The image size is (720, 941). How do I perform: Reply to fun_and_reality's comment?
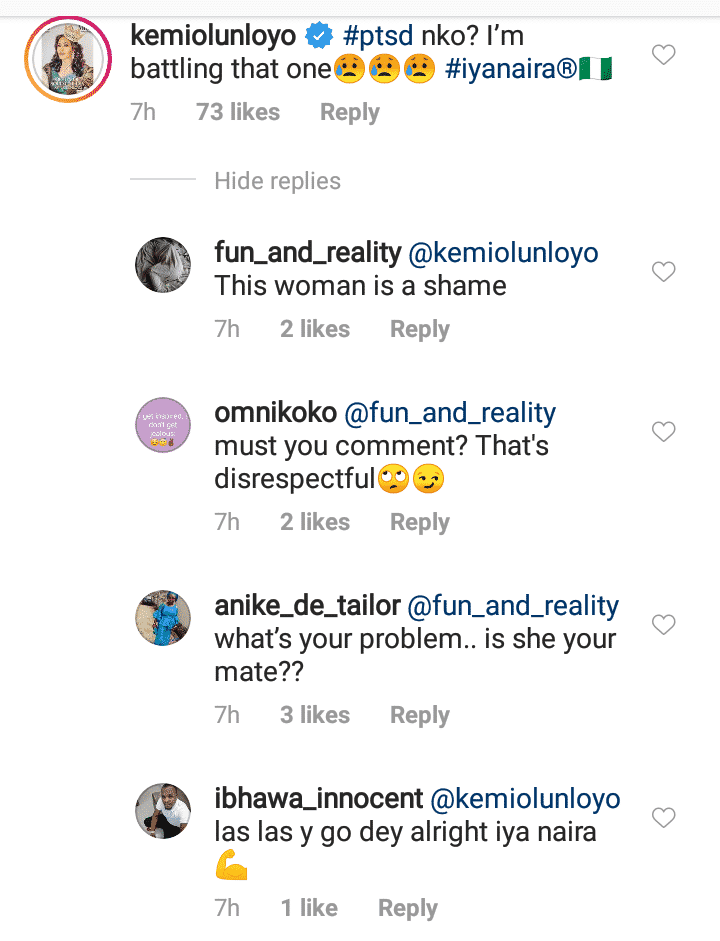(419, 329)
